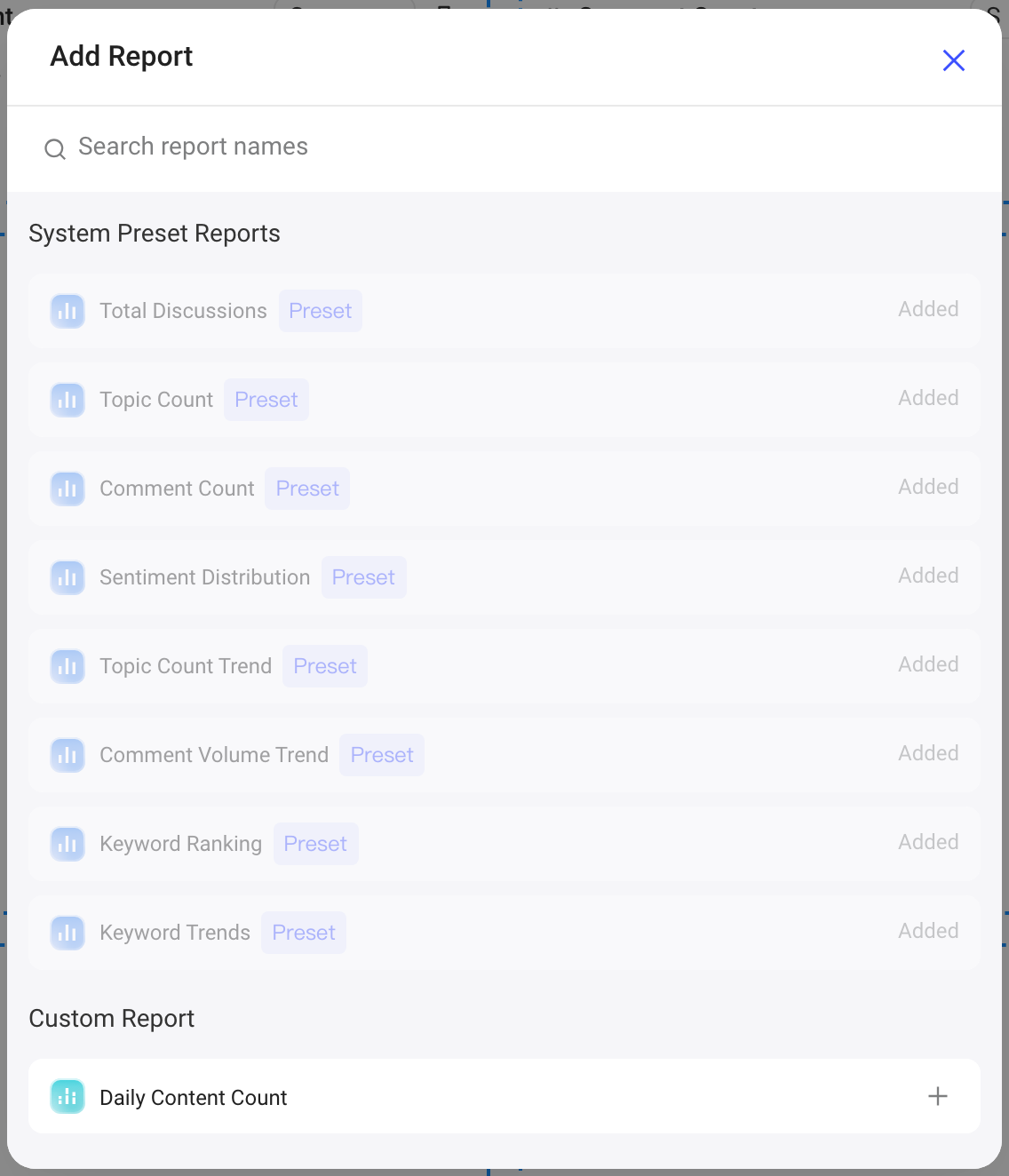Click the Daily Content Count label
Image resolution: width=1009 pixels, height=1176 pixels.
coord(194,1098)
